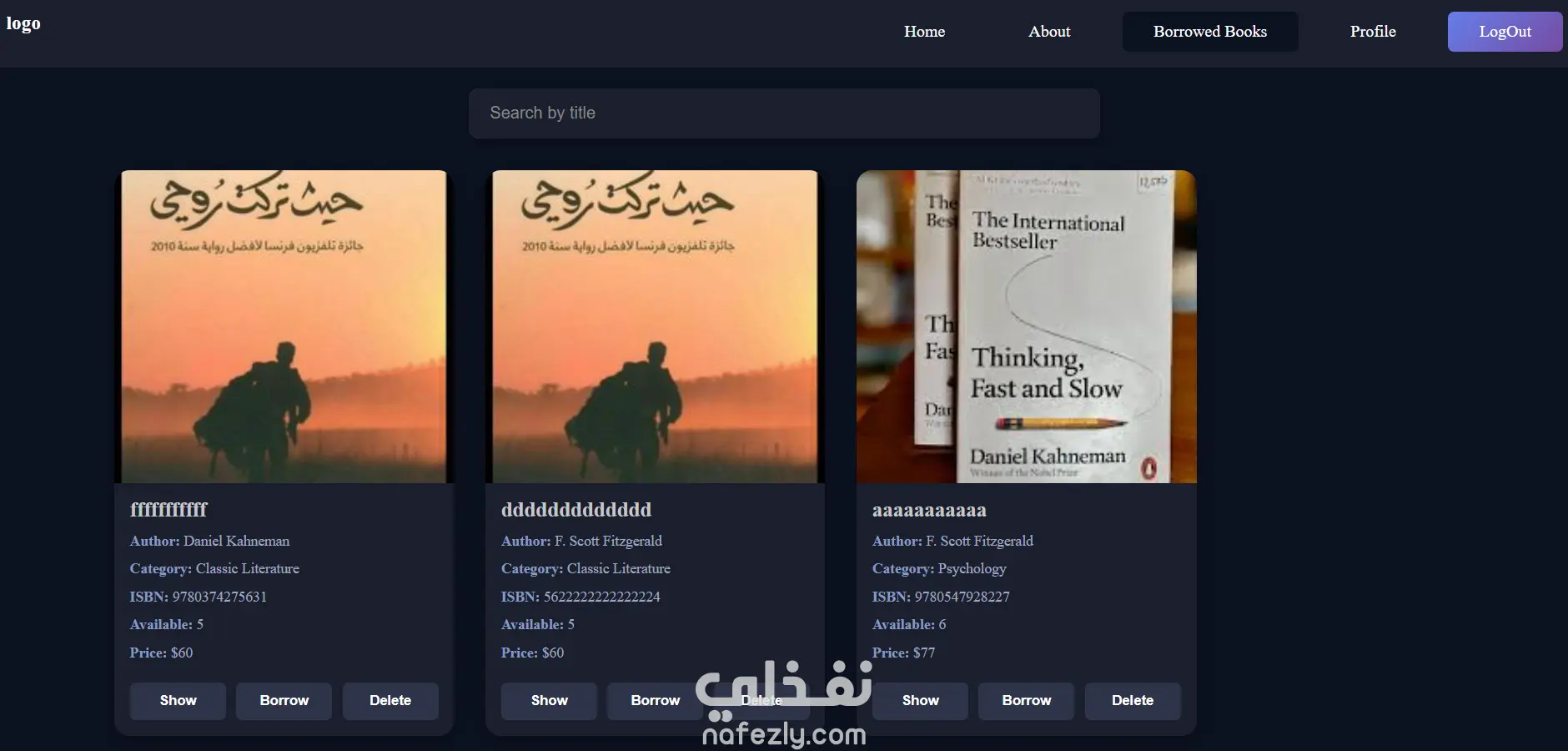Click the author line on the aaaaaaaaaaa card

pos(952,541)
